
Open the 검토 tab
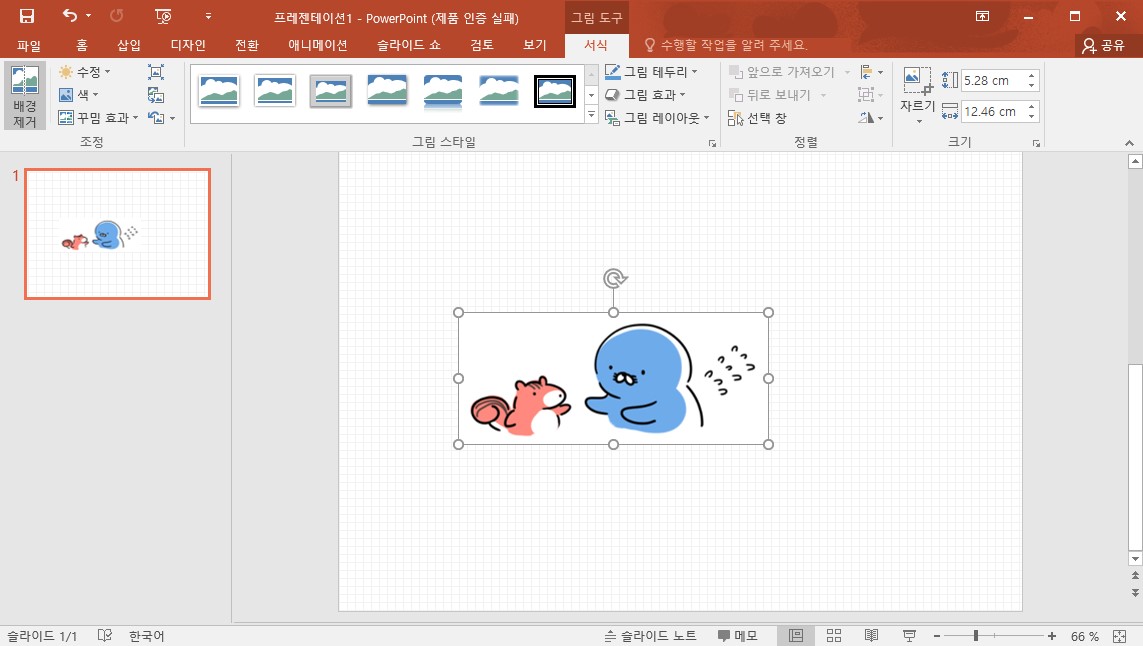[x=482, y=45]
